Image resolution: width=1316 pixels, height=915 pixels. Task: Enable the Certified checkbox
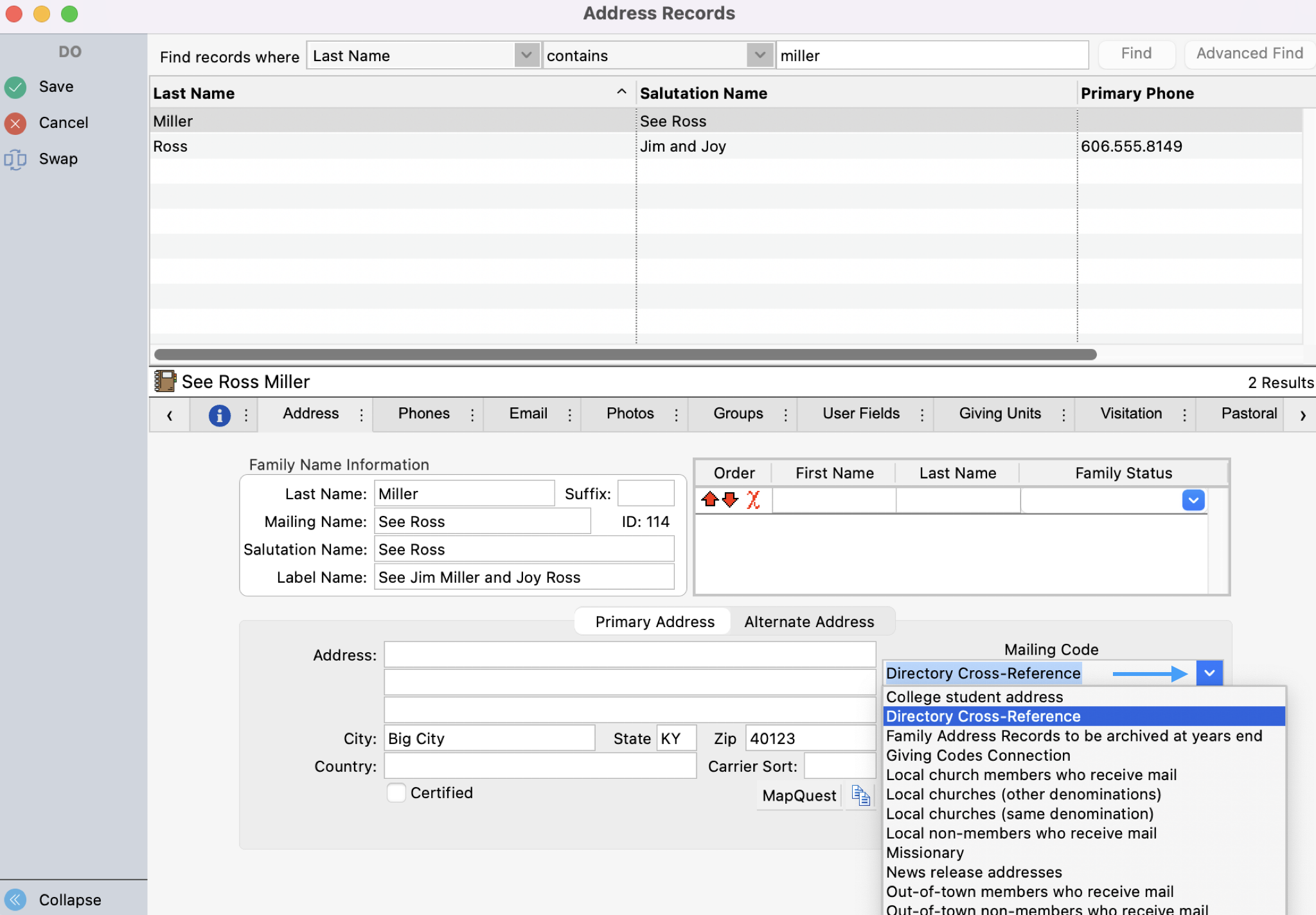coord(396,792)
